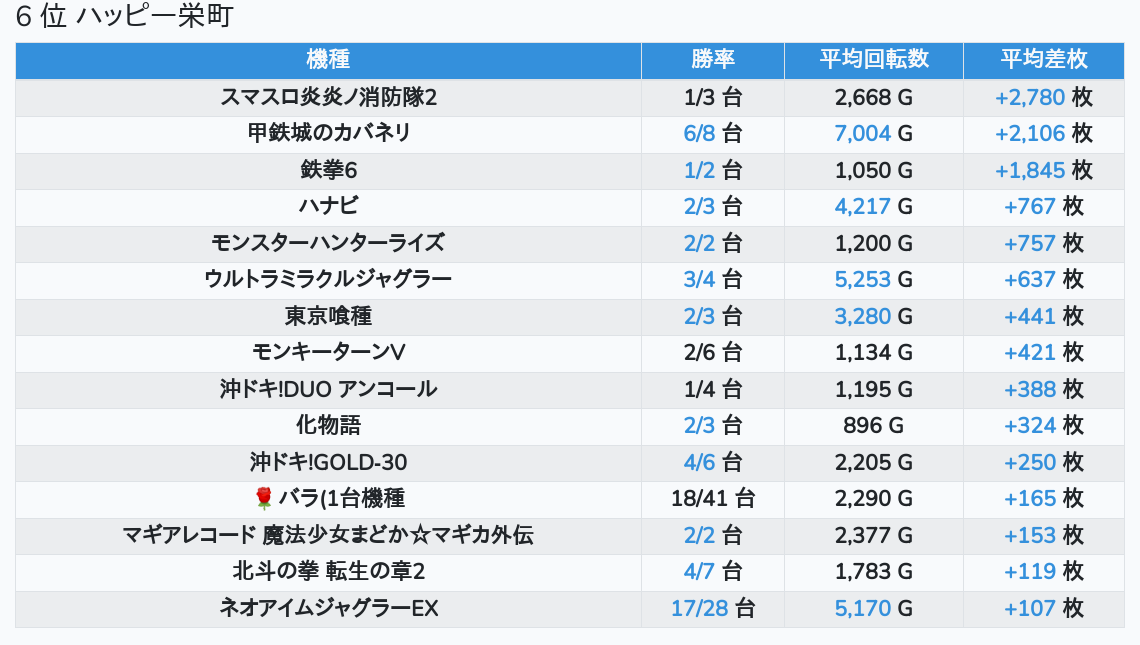The image size is (1140, 645).
Task: Select the スマスロ炎炎ノ消防隊2 machine row
Action: (328, 98)
